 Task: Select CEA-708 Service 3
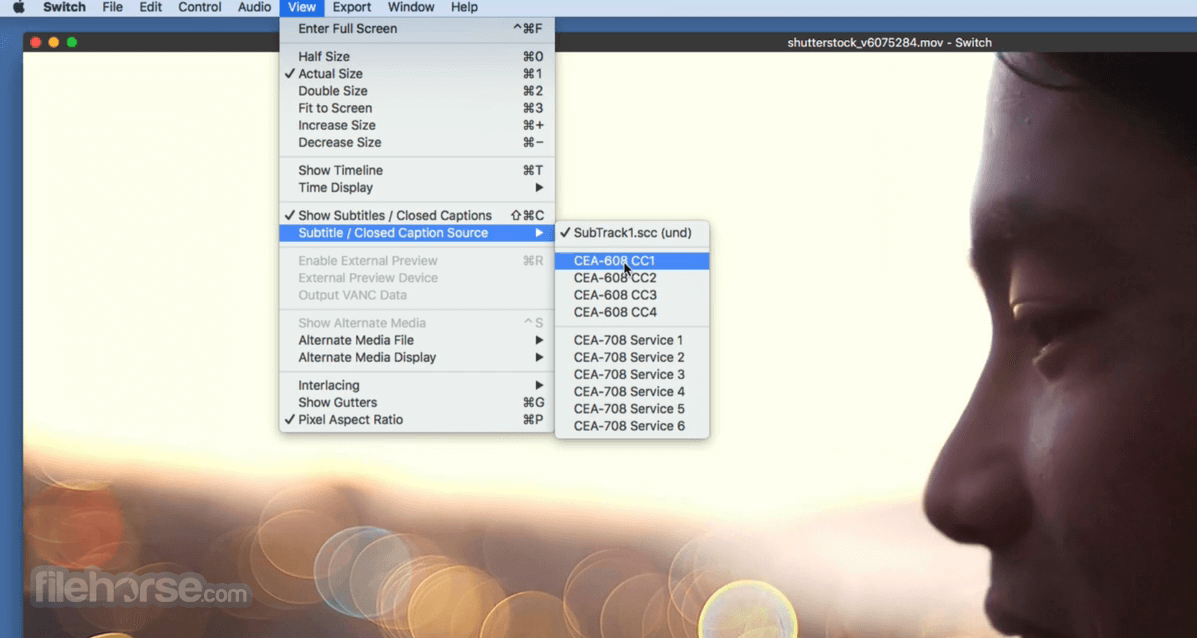(x=632, y=375)
